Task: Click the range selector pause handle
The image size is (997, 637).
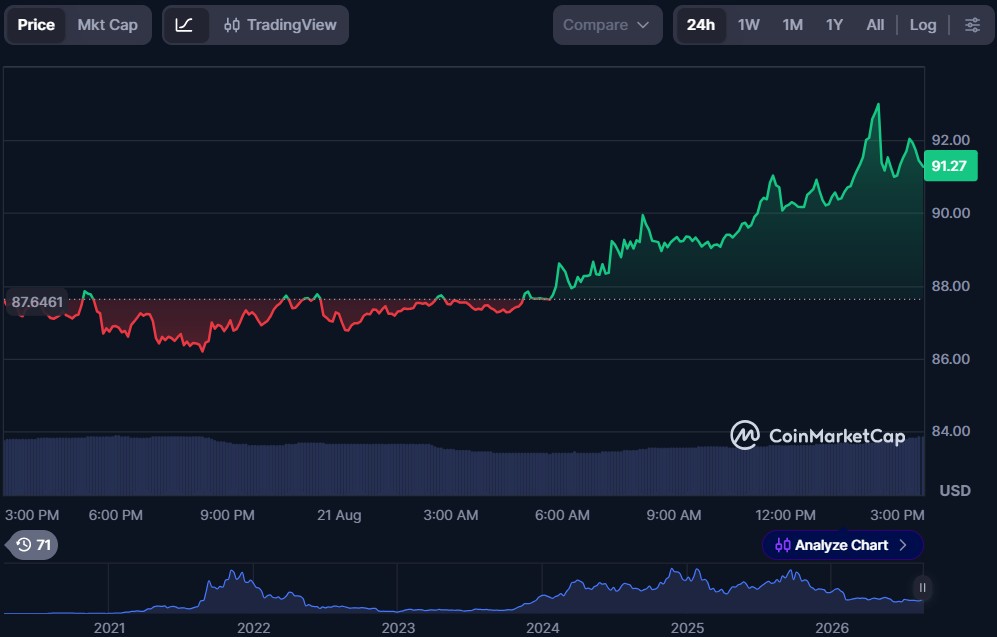Action: [922, 587]
